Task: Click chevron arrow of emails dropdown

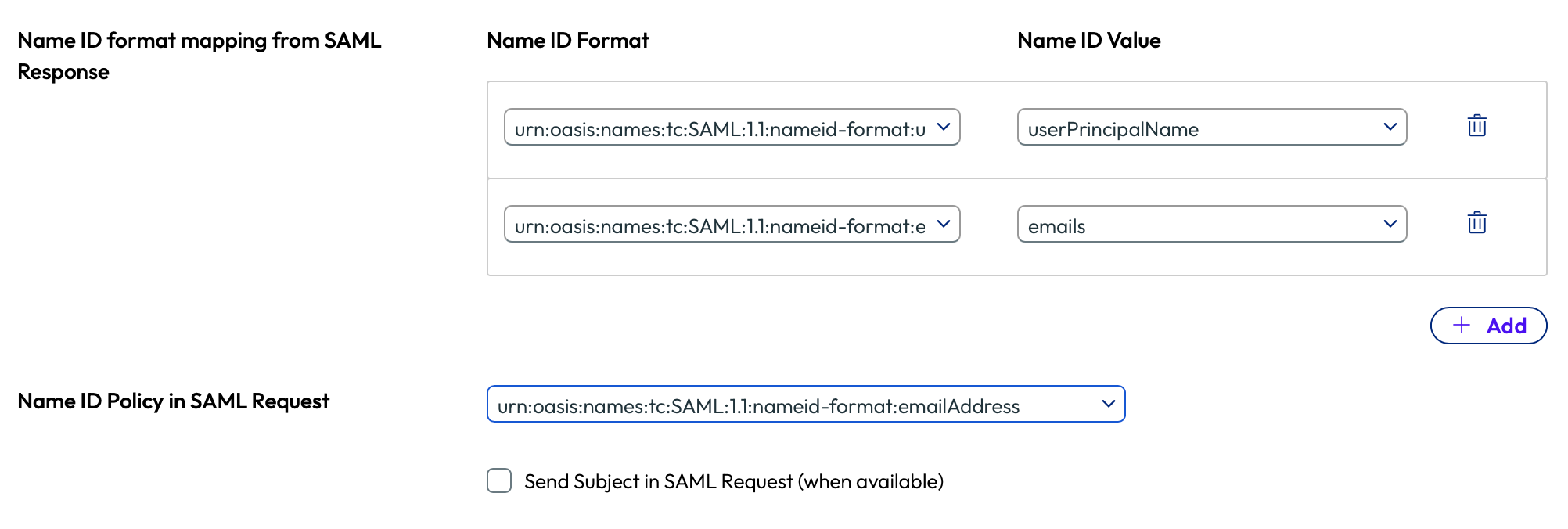Action: (1390, 224)
